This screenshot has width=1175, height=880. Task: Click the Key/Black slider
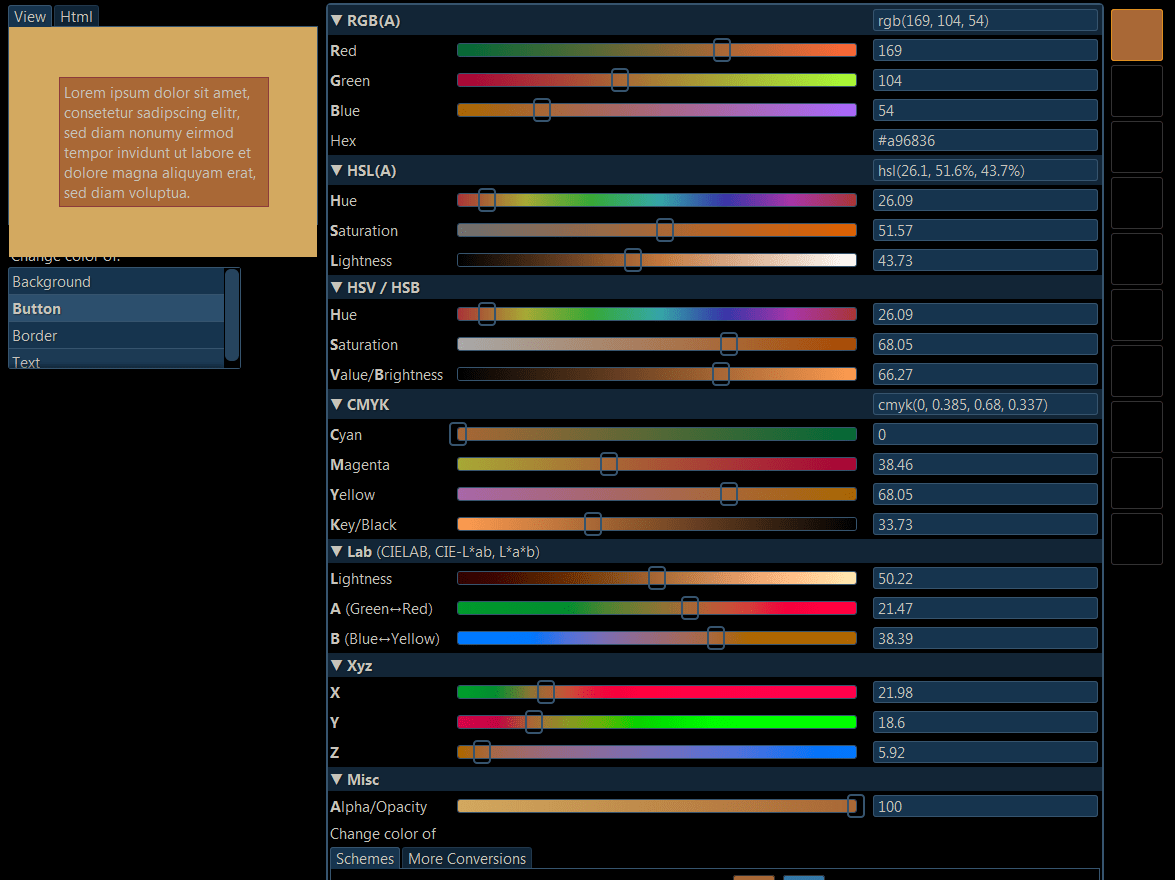coord(656,524)
